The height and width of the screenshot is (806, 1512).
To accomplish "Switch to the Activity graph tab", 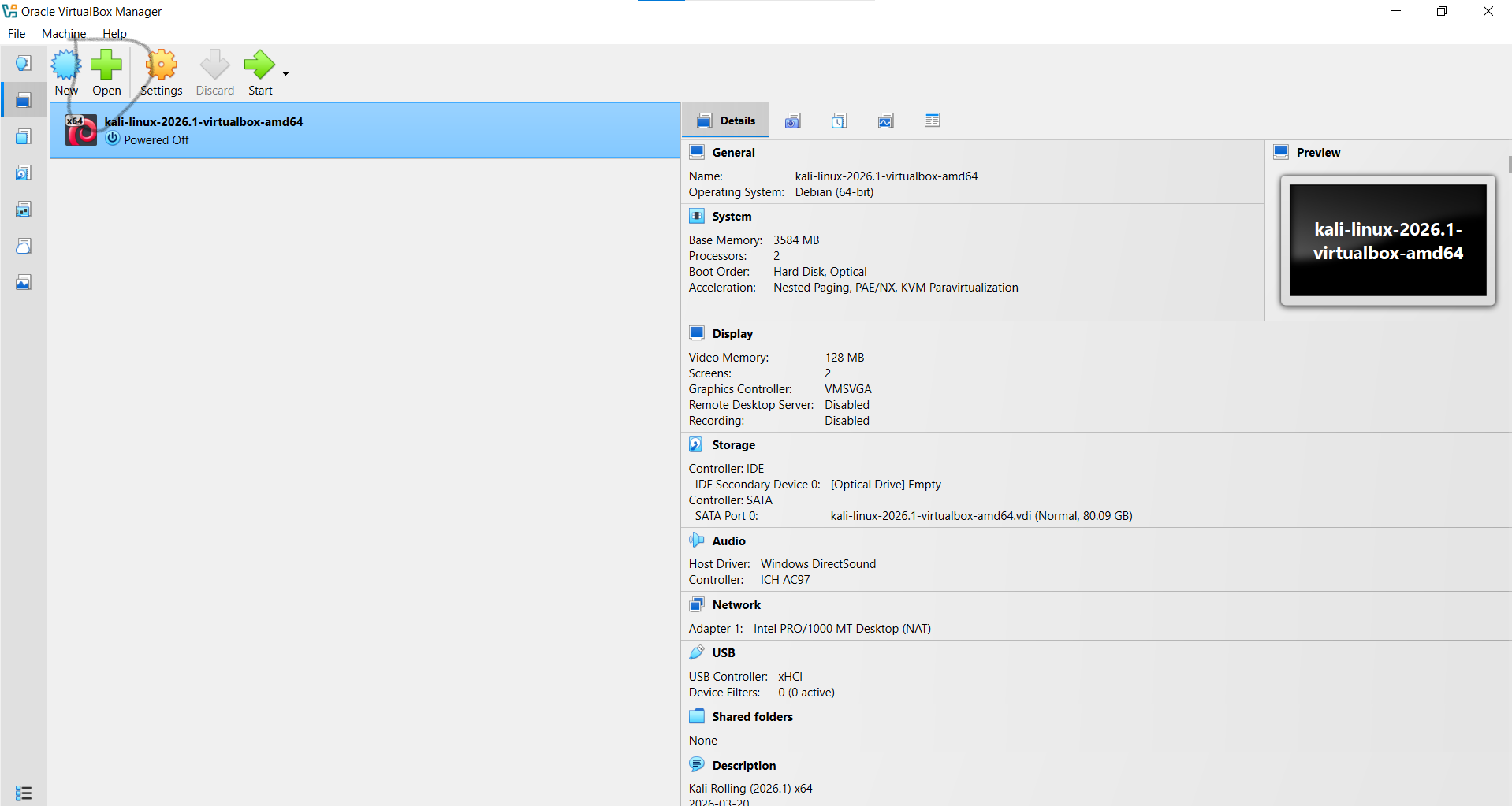I will 886,121.
